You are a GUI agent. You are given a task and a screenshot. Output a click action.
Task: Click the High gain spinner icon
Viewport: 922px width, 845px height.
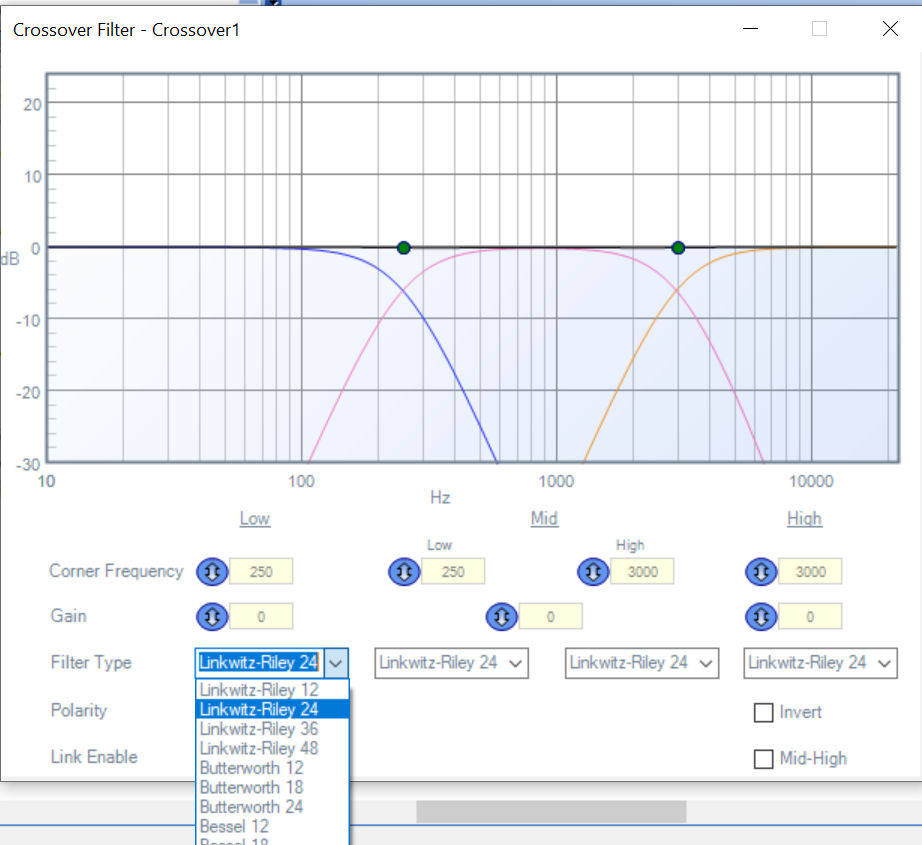pyautogui.click(x=761, y=616)
